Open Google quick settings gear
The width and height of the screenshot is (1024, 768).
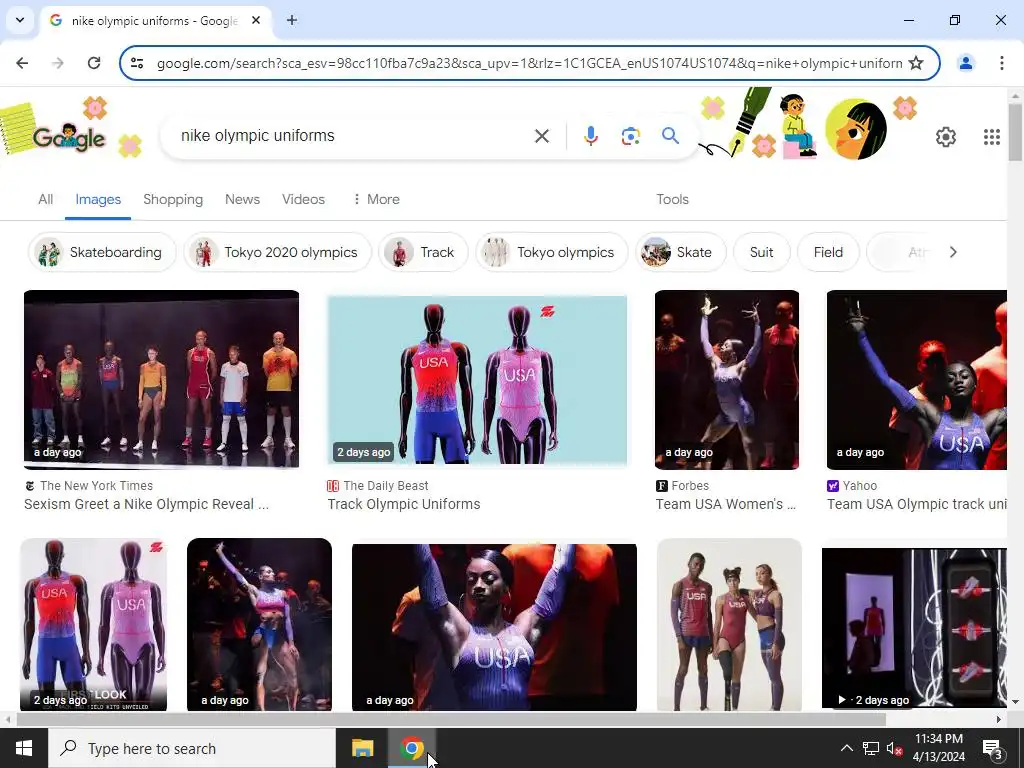point(946,136)
